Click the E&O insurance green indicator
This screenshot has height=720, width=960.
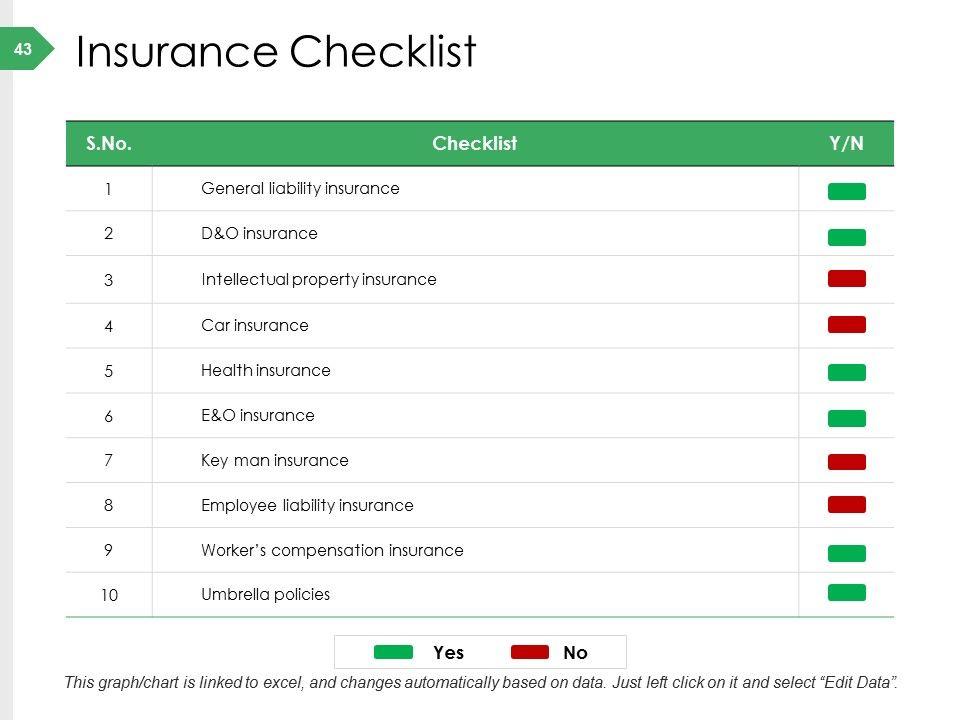pyautogui.click(x=846, y=418)
